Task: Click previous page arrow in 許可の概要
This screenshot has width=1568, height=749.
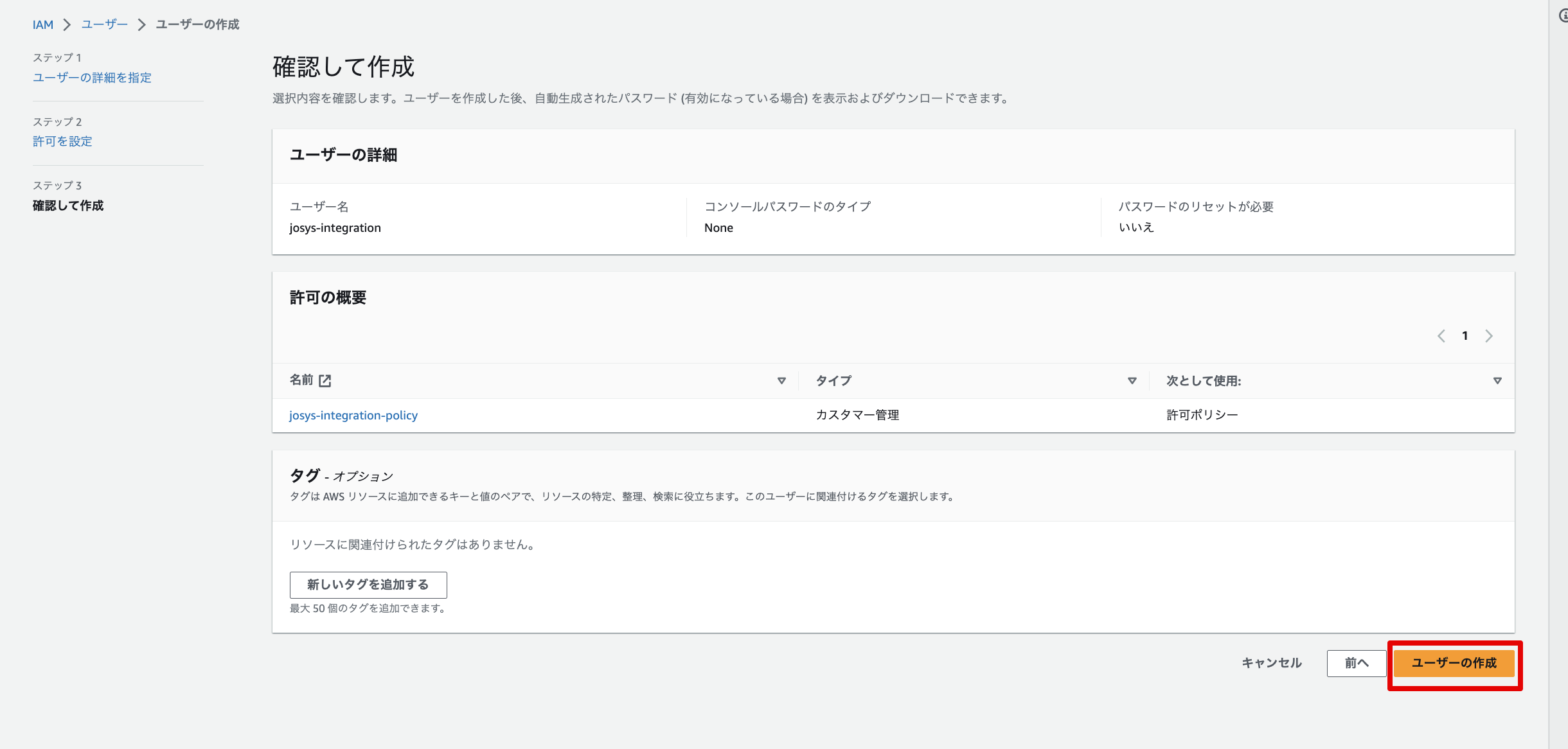Action: [x=1441, y=336]
